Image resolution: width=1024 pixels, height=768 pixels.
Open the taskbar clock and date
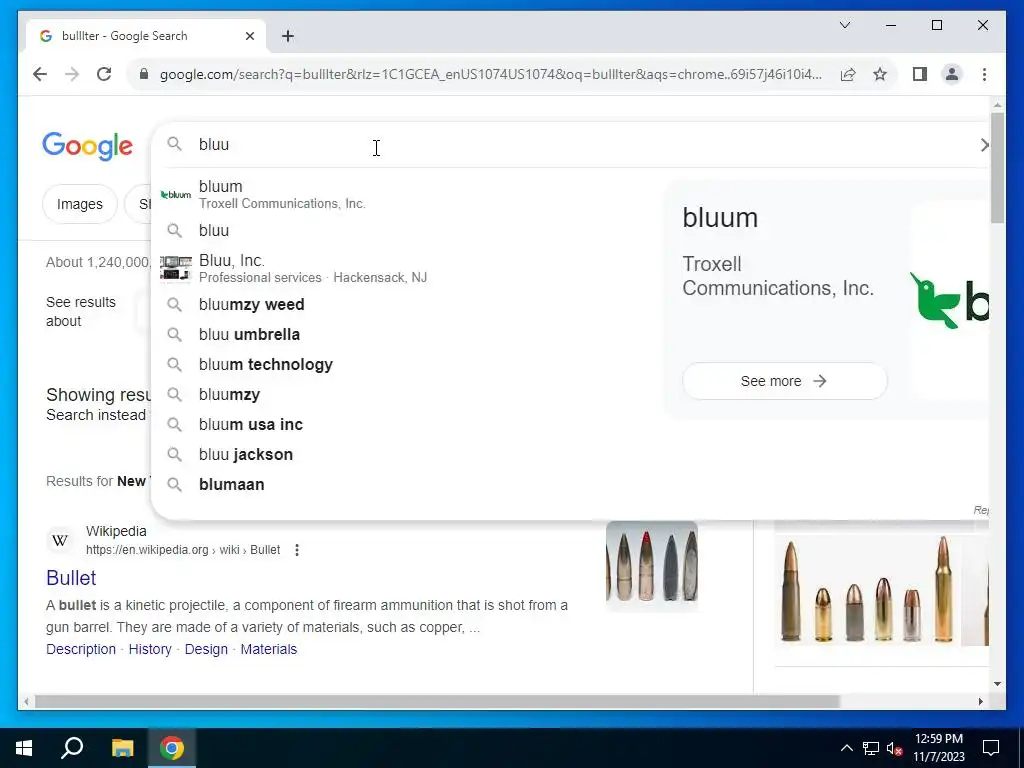point(938,748)
